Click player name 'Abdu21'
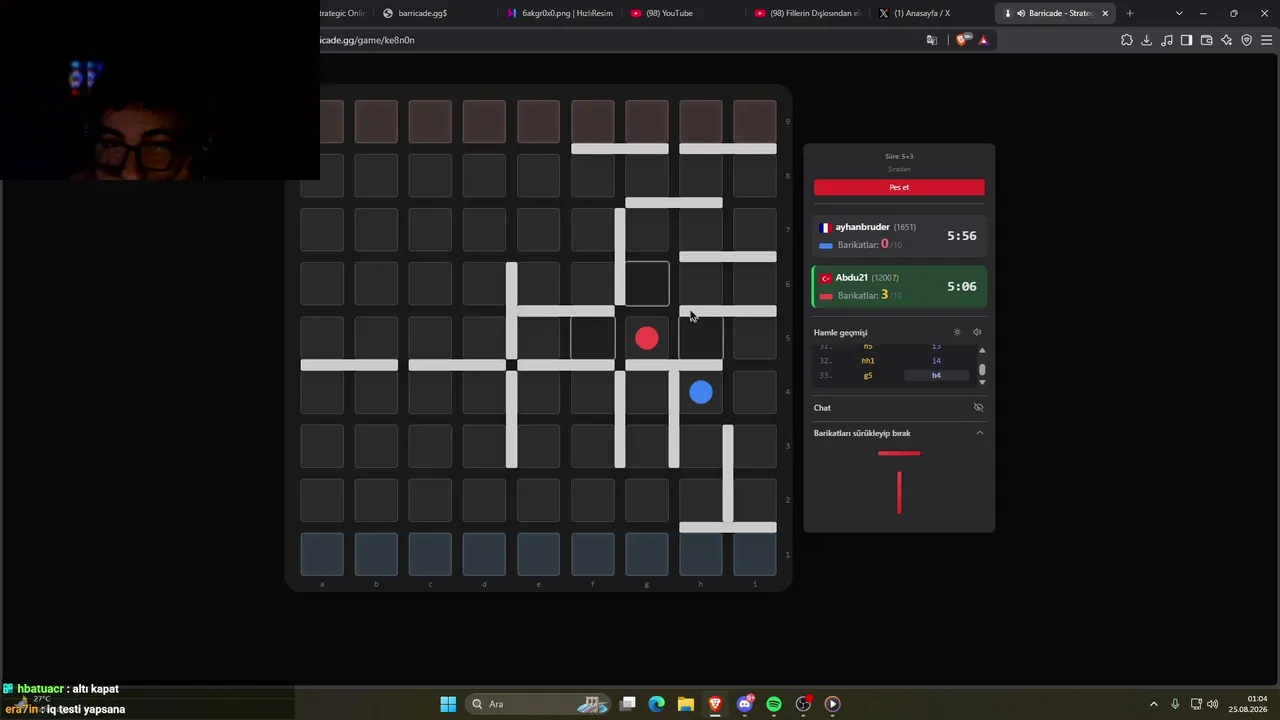Image resolution: width=1280 pixels, height=720 pixels. 852,277
